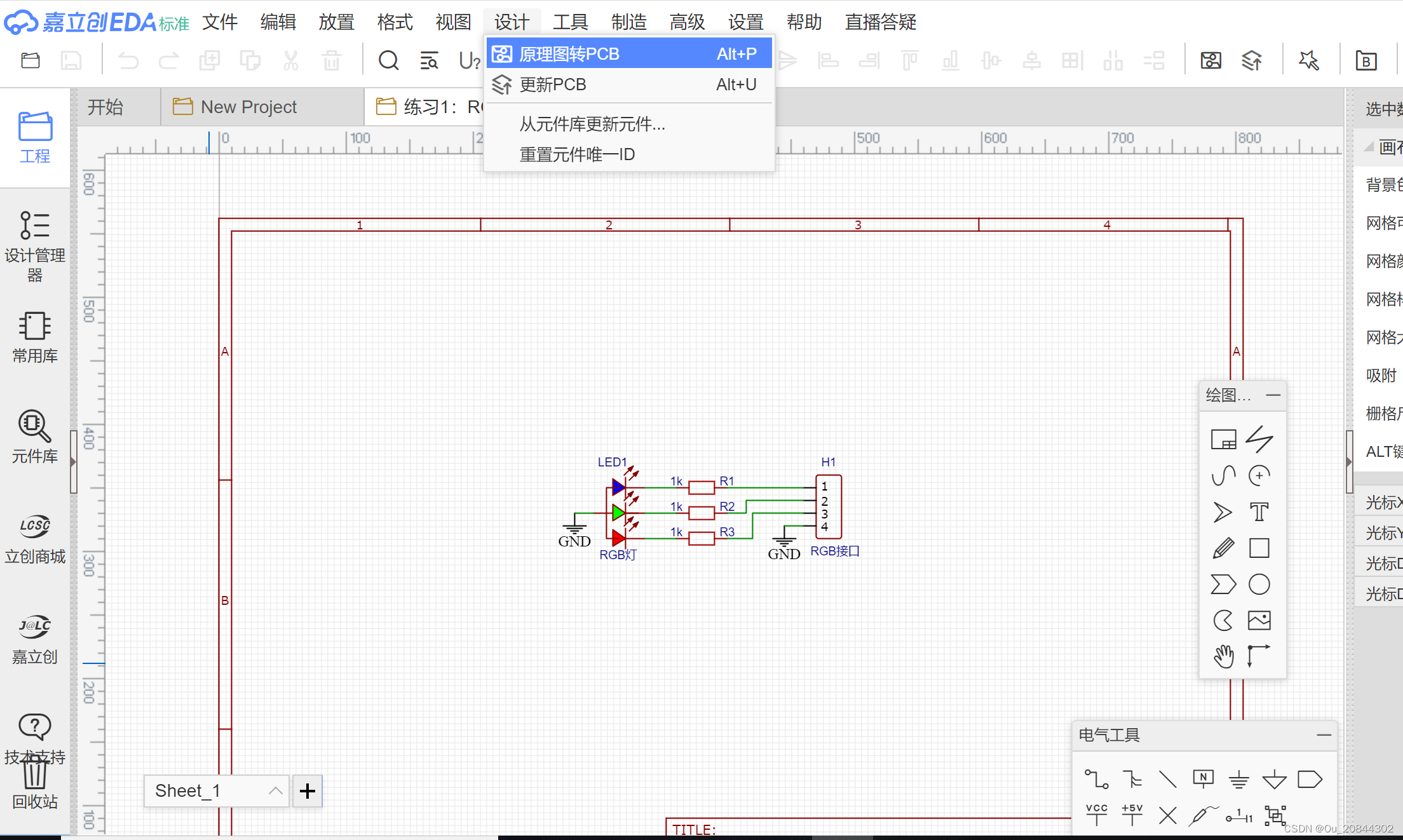Minimize the 电气工具 panel
Screen dimensions: 1403x840
click(x=1324, y=735)
